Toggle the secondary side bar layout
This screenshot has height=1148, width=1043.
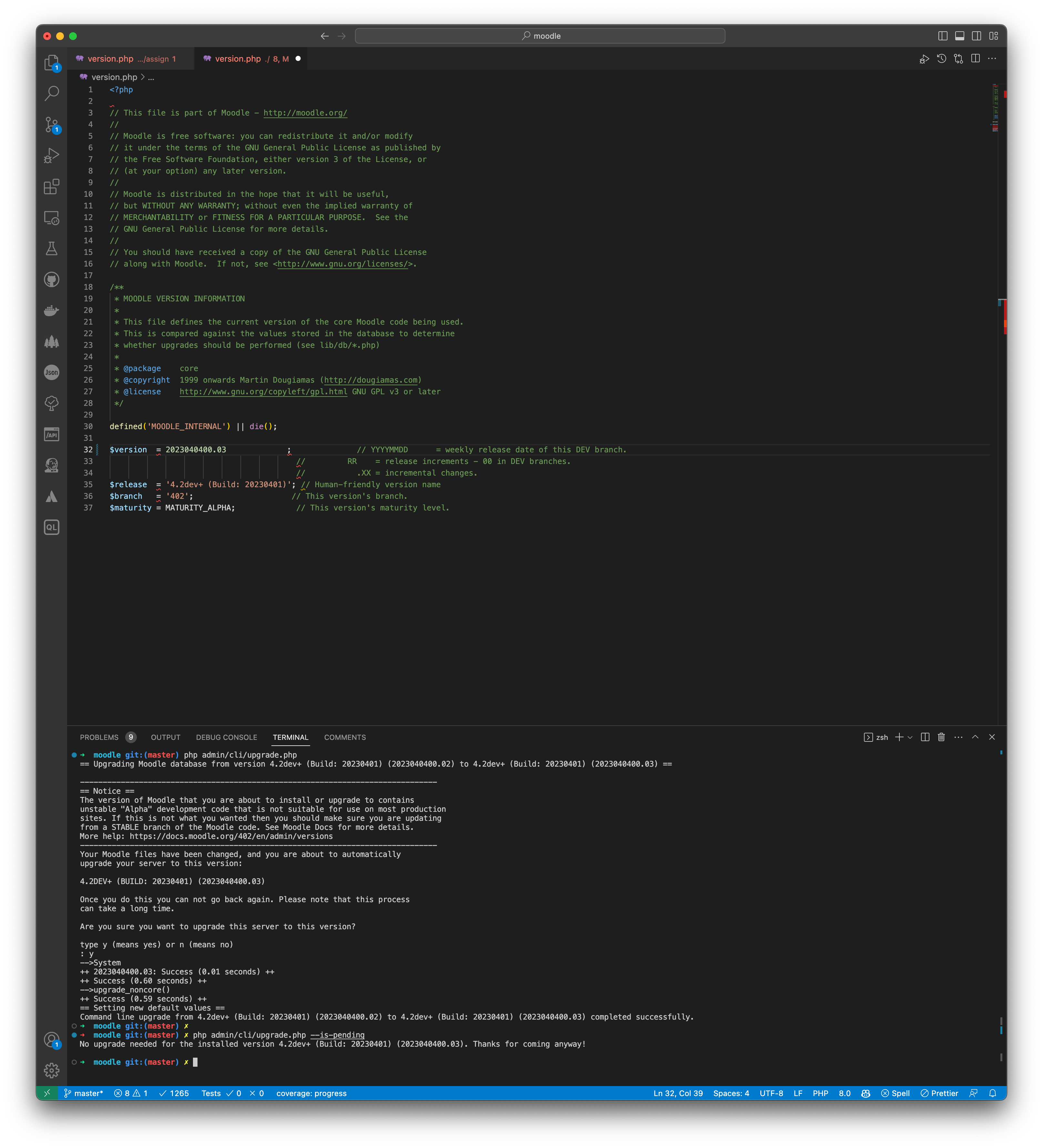point(976,36)
